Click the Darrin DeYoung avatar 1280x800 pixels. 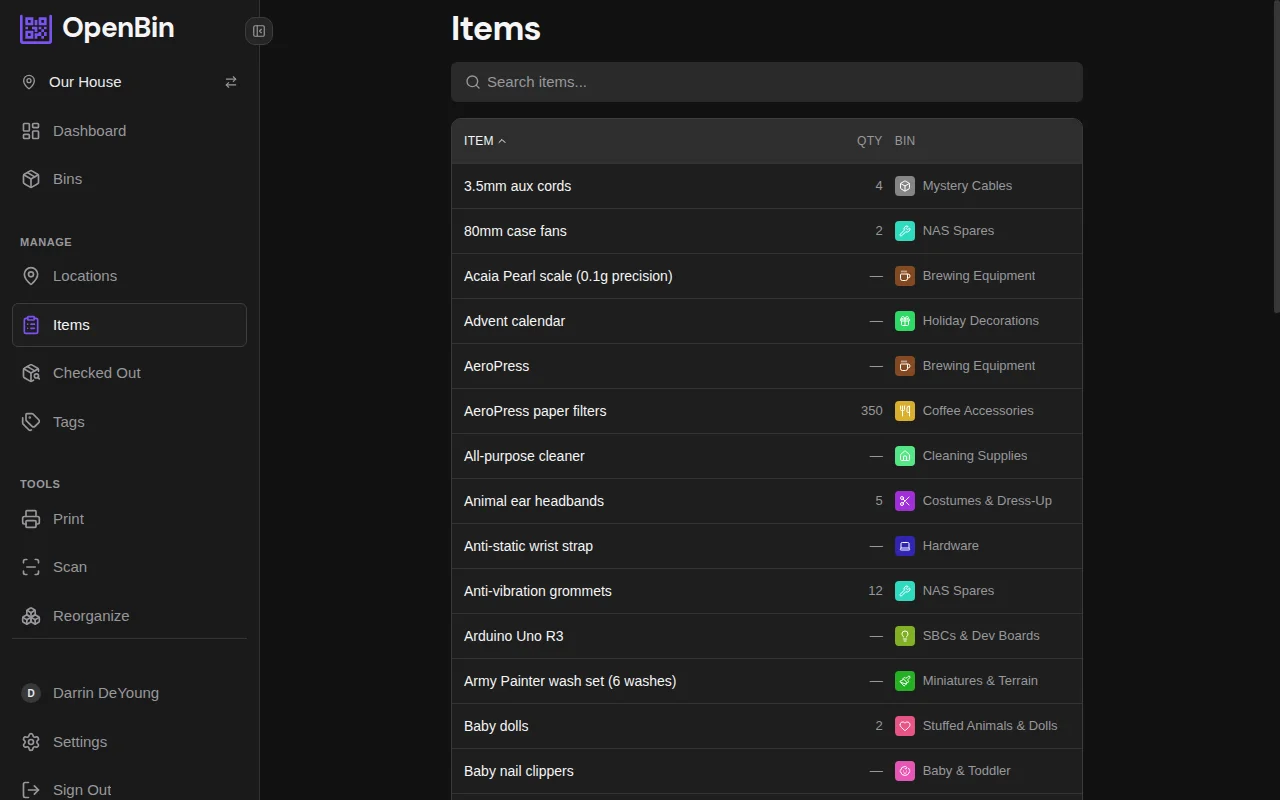coord(30,692)
